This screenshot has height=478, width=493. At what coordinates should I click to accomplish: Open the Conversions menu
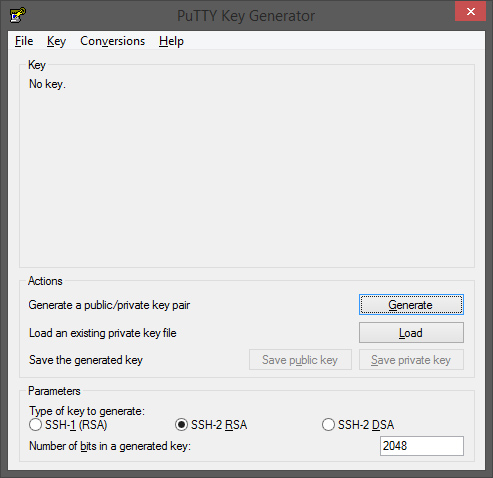click(x=113, y=41)
